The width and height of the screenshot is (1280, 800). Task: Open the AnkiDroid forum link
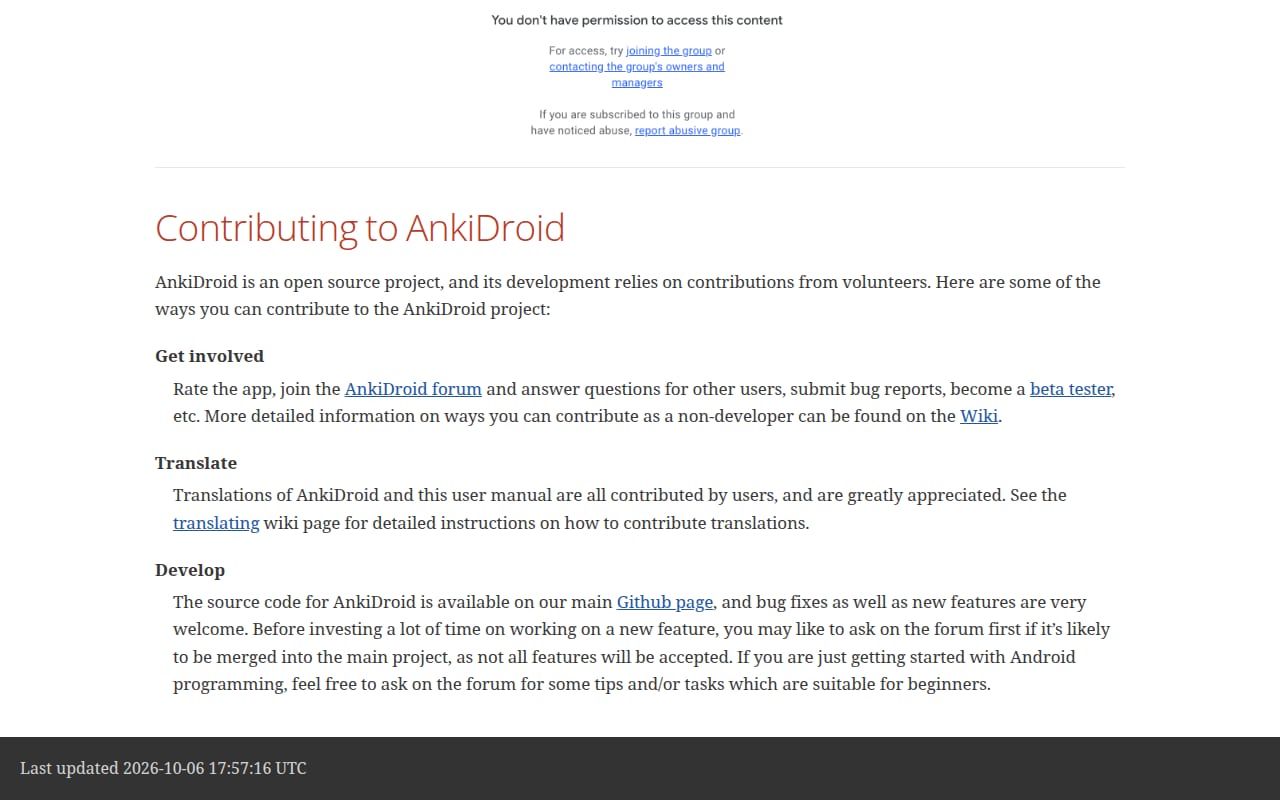413,389
